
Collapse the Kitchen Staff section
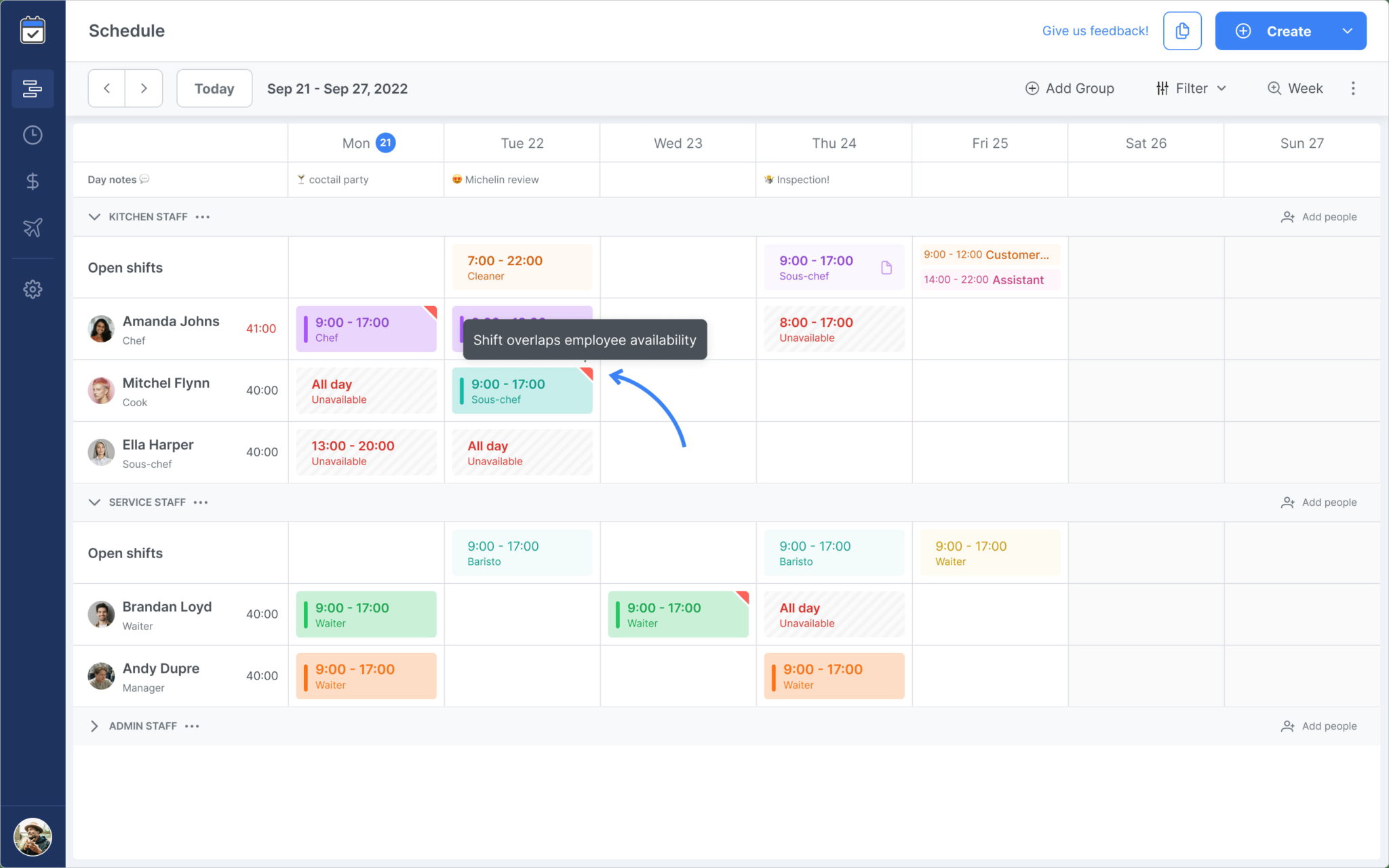coord(94,216)
